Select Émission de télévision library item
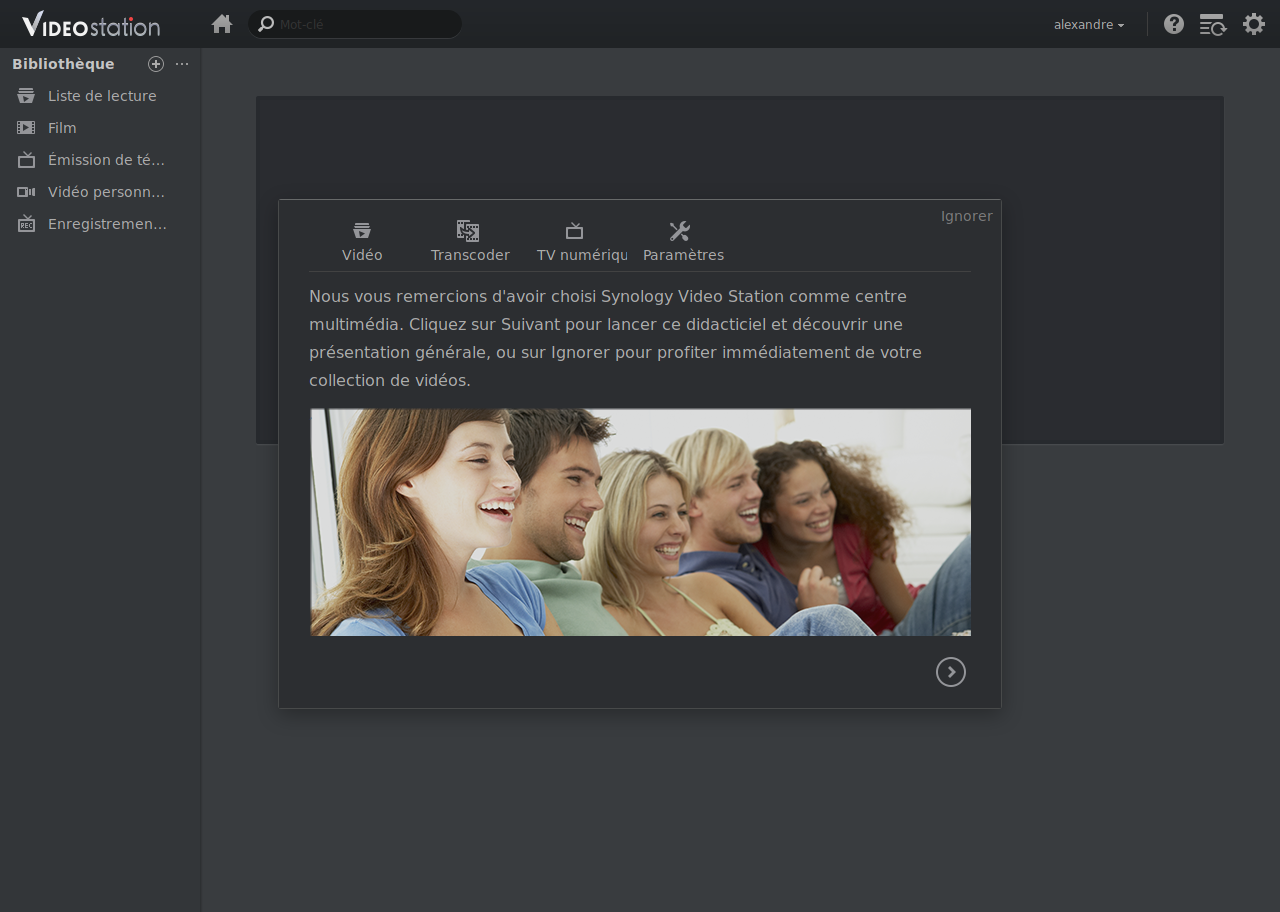 [x=105, y=160]
